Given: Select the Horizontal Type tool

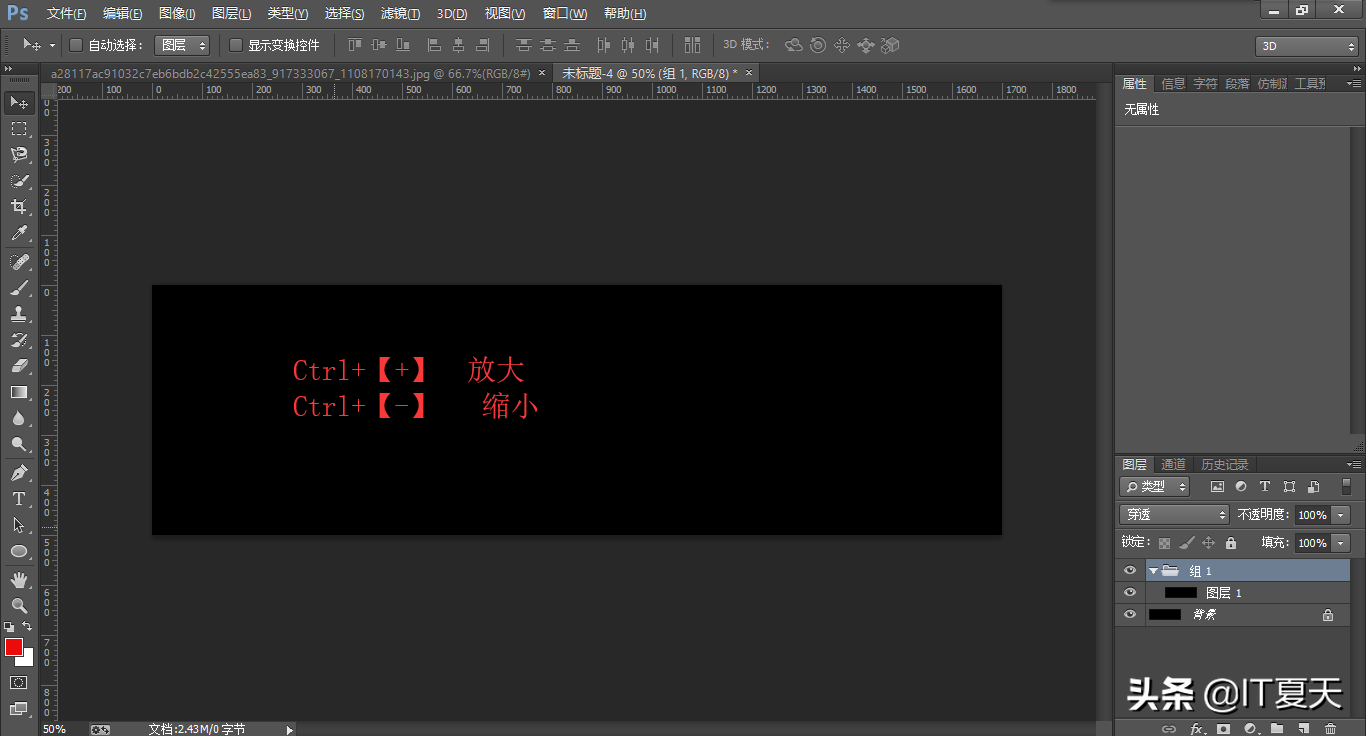Looking at the screenshot, I should coord(19,499).
